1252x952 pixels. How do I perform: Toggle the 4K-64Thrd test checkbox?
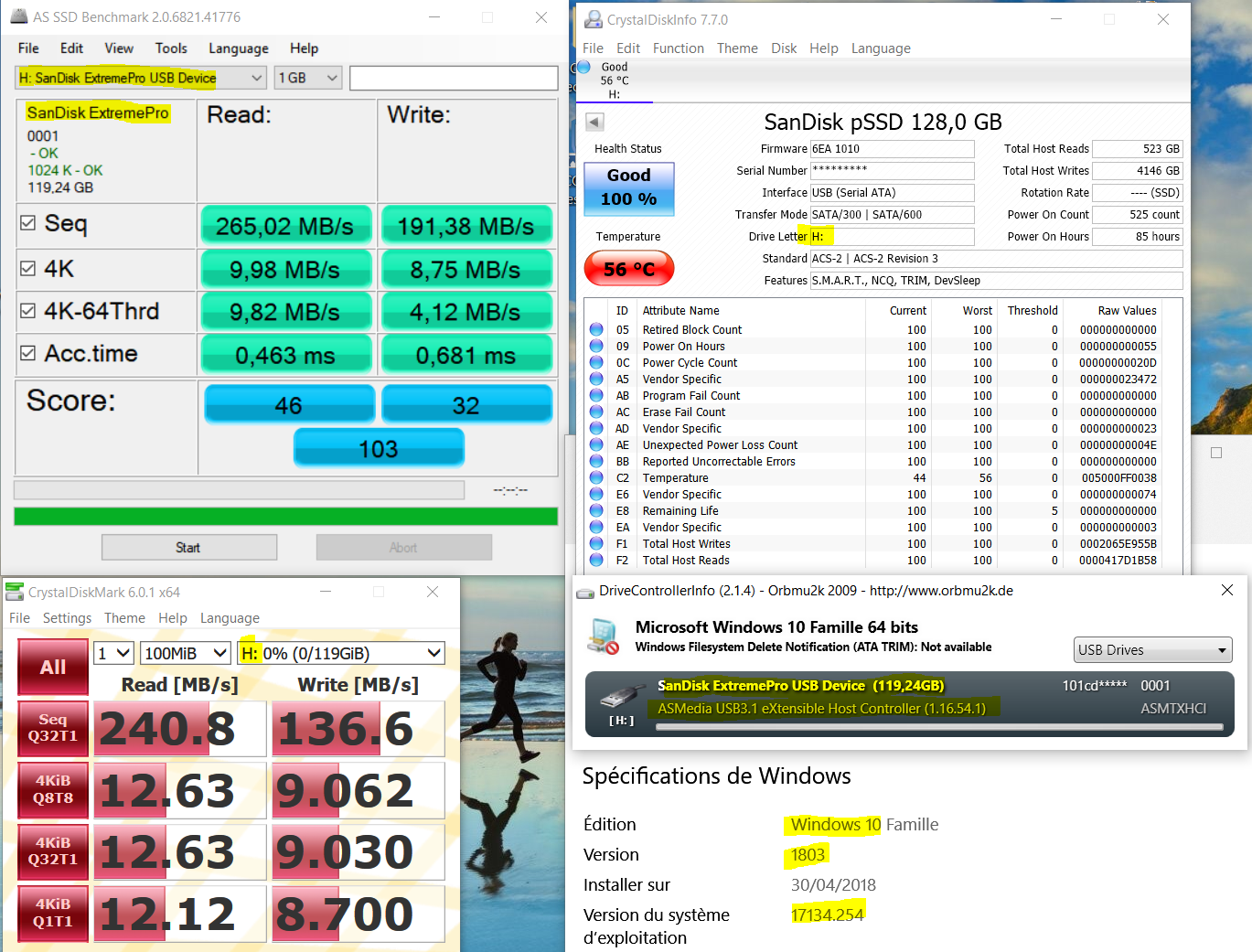[28, 310]
